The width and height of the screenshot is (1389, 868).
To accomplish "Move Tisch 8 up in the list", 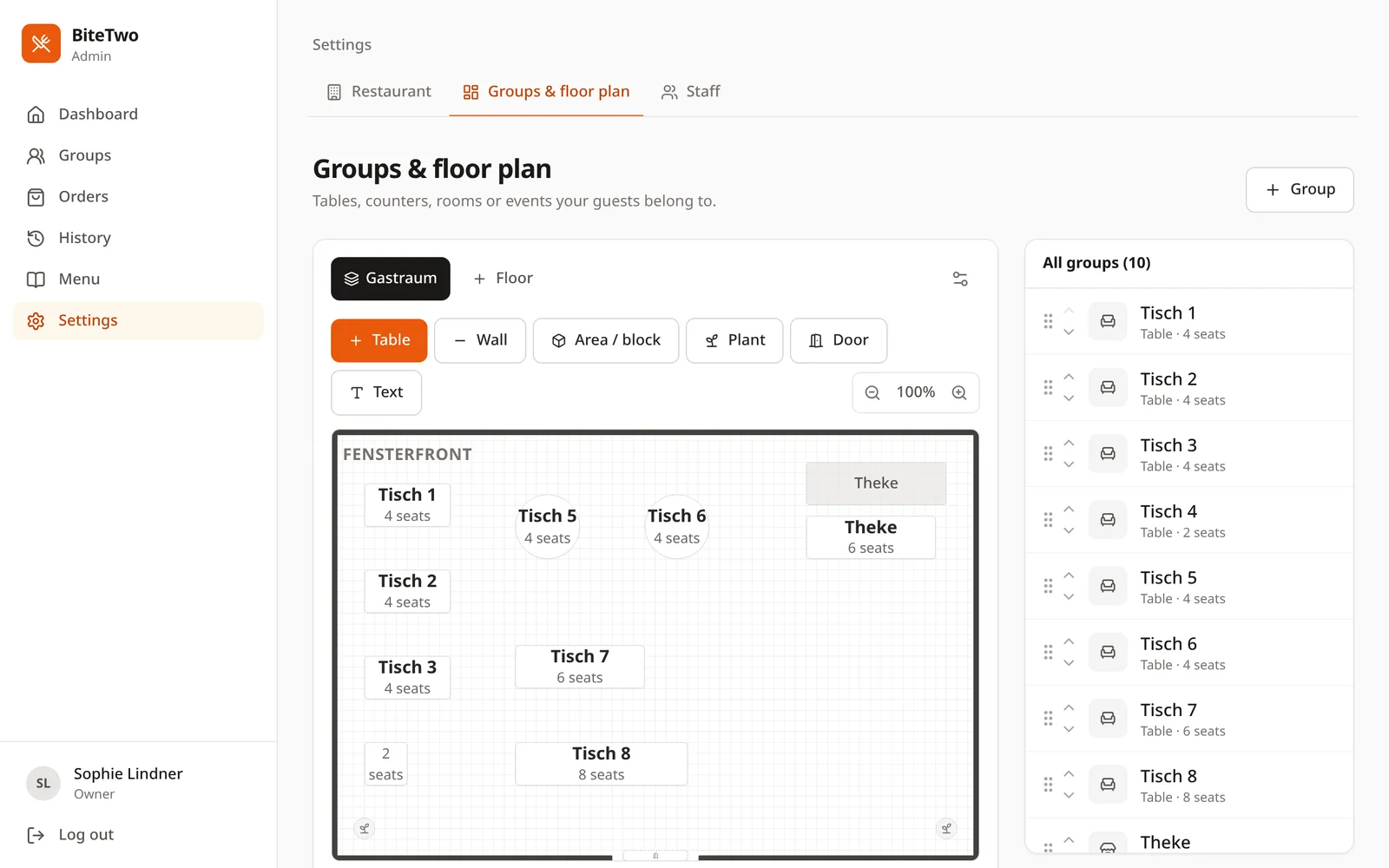I will tap(1069, 773).
